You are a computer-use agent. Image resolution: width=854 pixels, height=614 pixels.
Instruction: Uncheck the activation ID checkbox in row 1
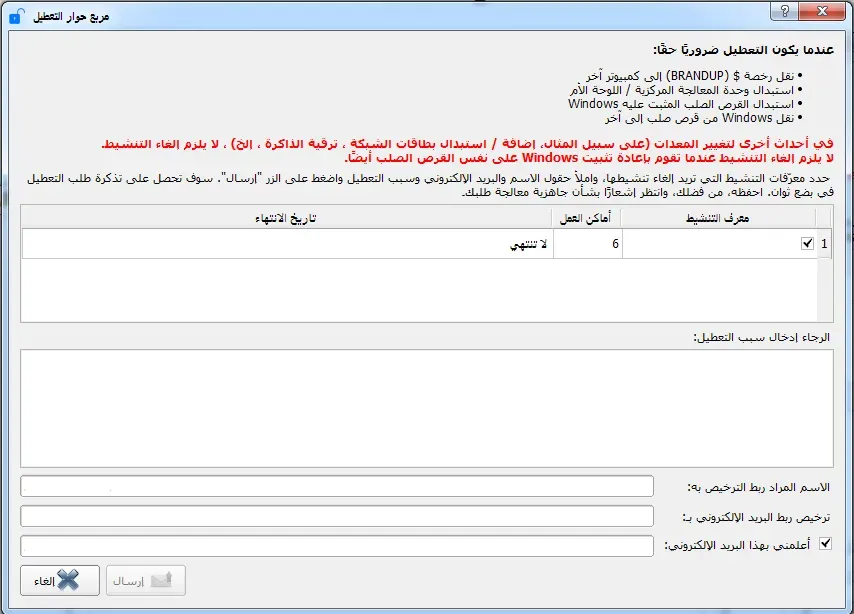(808, 243)
